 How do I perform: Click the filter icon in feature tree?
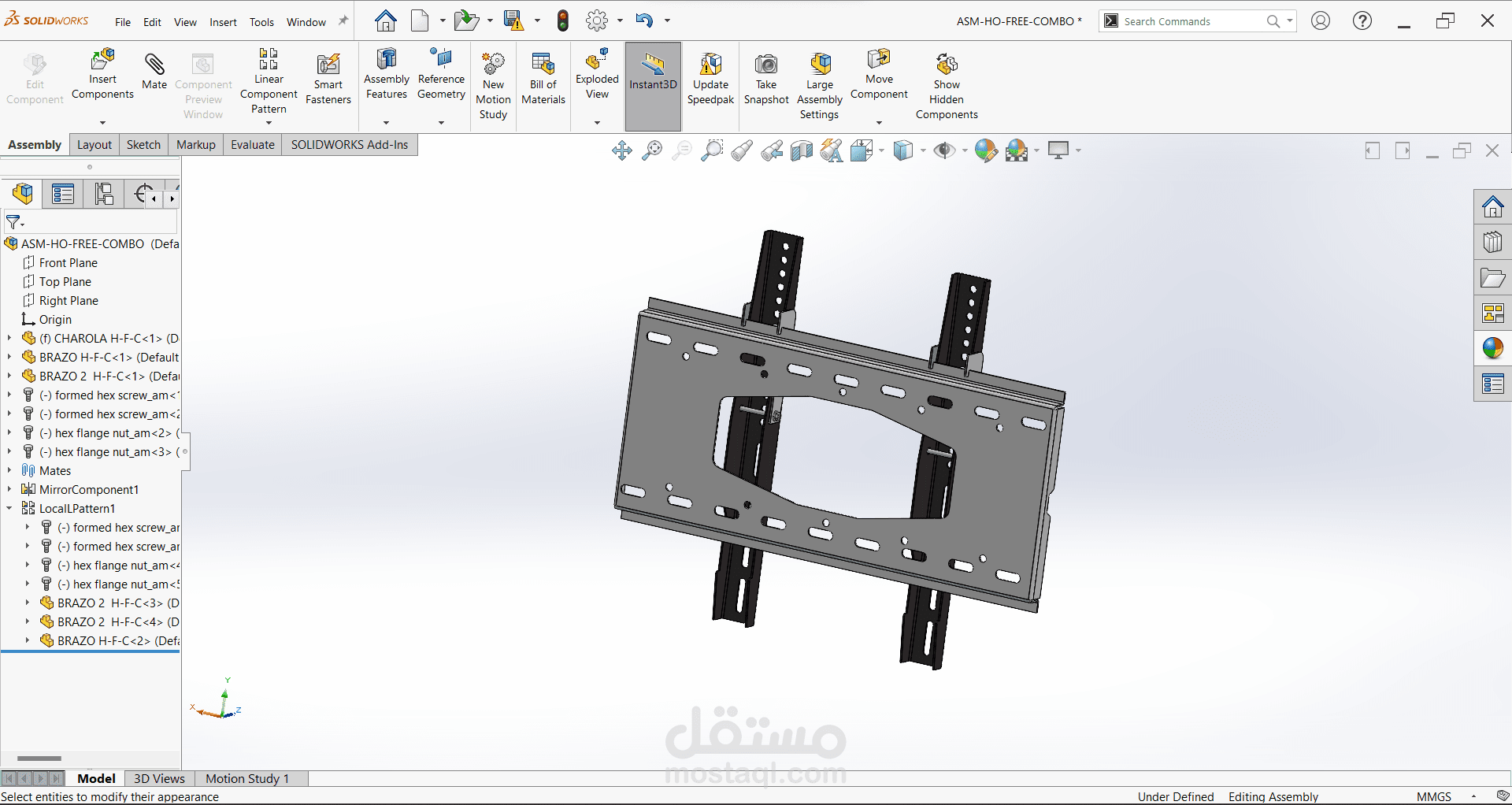click(14, 222)
